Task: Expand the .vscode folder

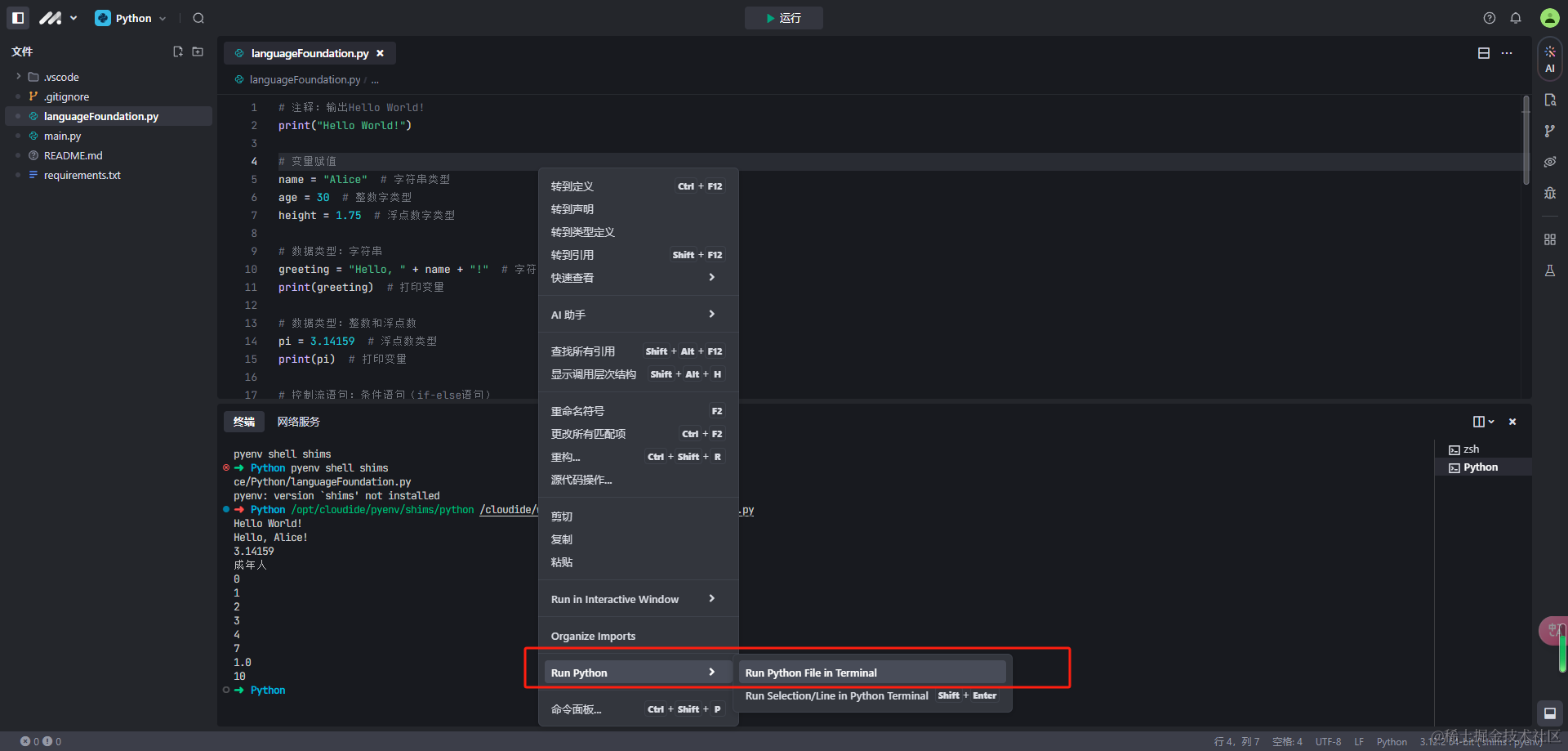Action: [19, 77]
